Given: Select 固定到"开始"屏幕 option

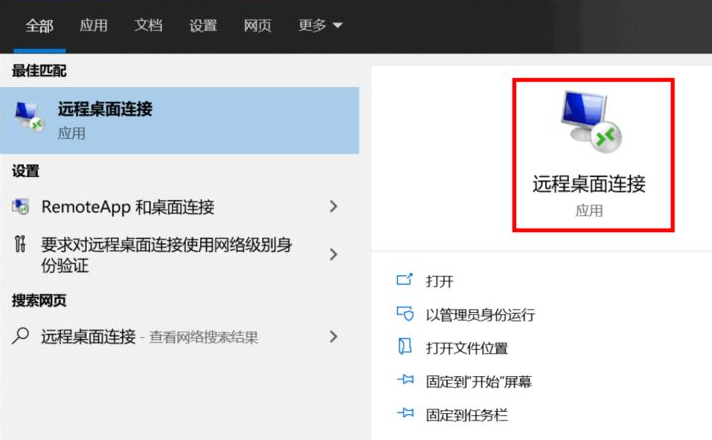Looking at the screenshot, I should pyautogui.click(x=478, y=381).
